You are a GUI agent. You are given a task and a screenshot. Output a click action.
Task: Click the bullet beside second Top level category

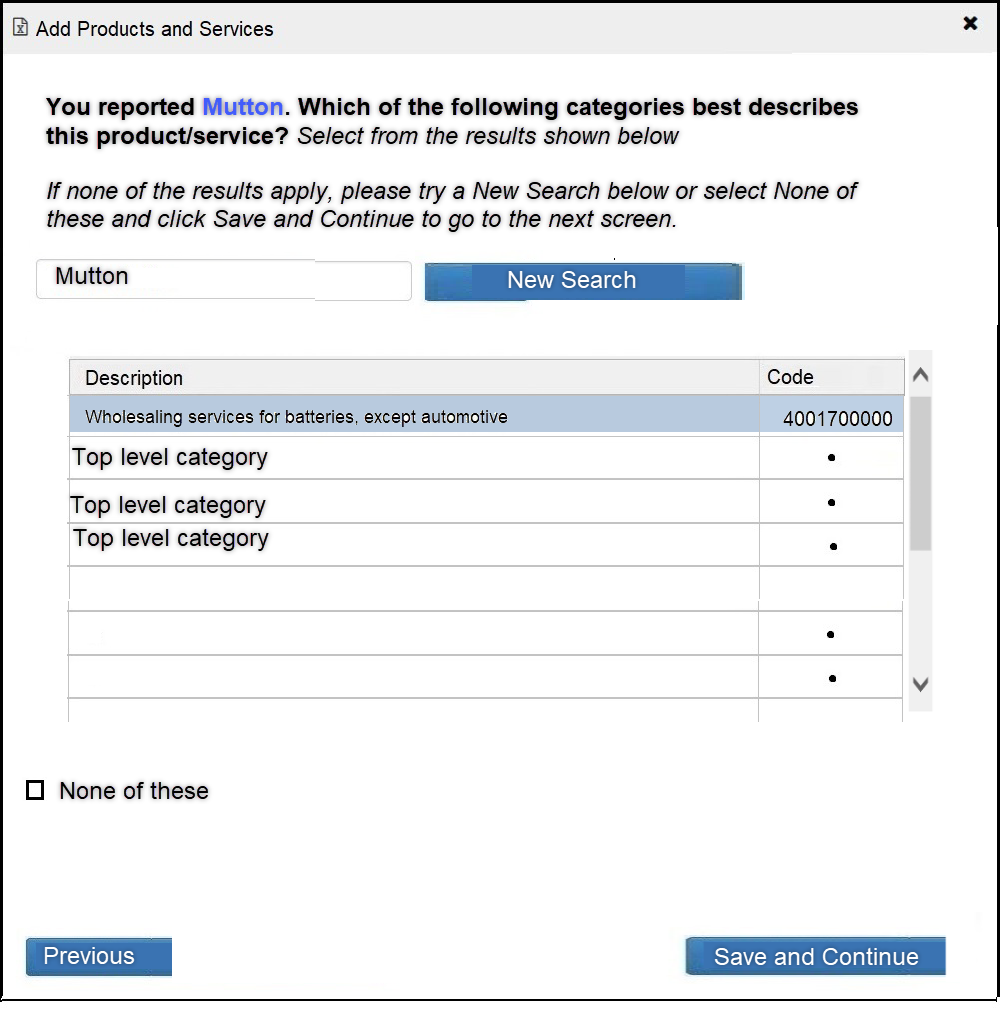coord(832,503)
